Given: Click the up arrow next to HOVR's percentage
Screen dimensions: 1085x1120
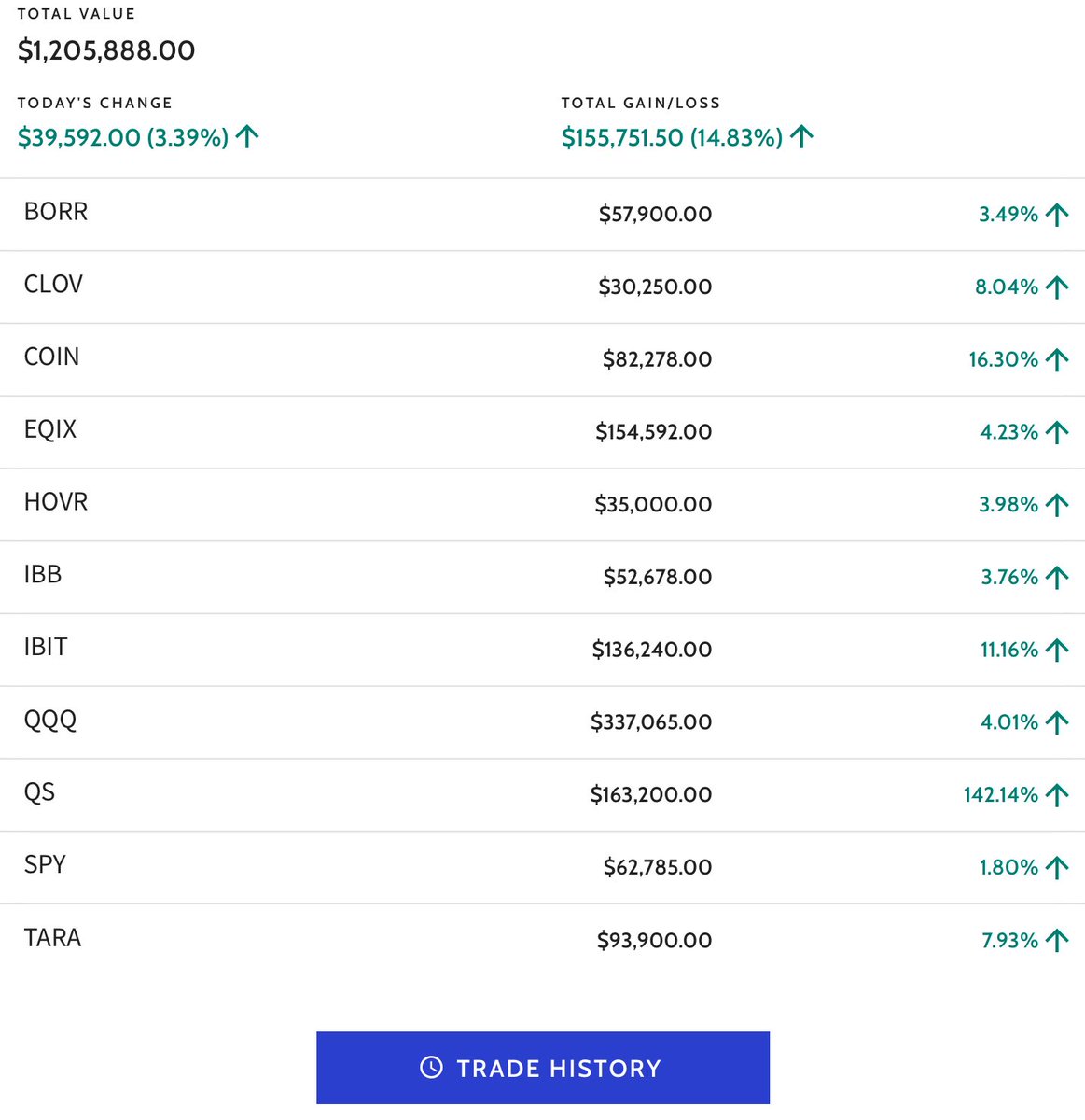Looking at the screenshot, I should [1055, 504].
